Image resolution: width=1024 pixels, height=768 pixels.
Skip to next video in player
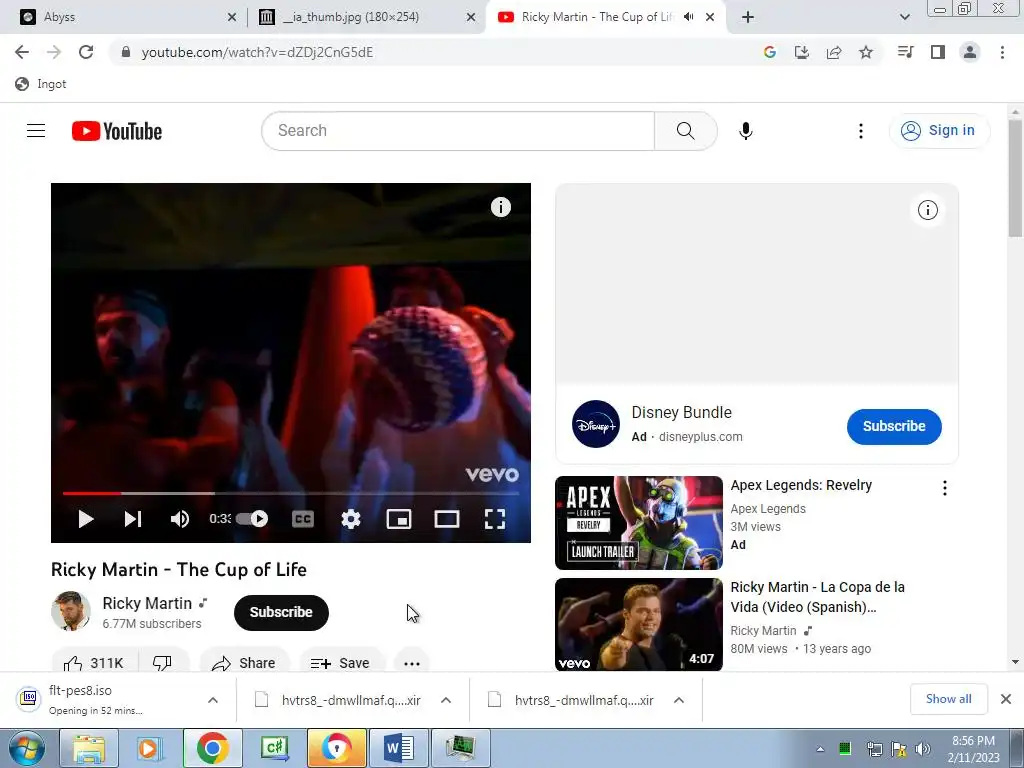(133, 519)
